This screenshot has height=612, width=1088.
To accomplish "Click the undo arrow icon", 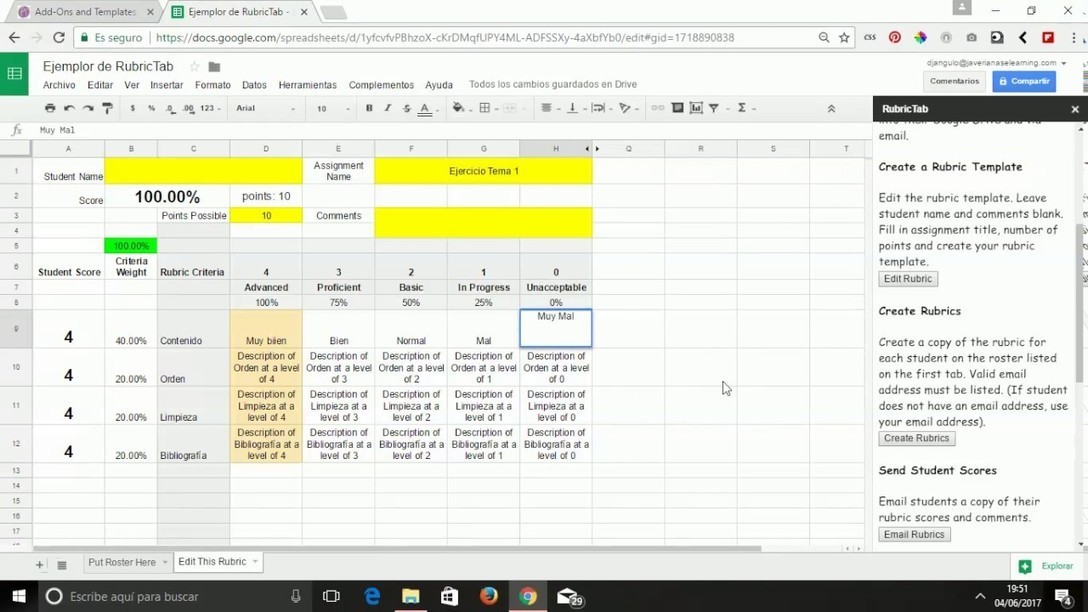I will [69, 108].
